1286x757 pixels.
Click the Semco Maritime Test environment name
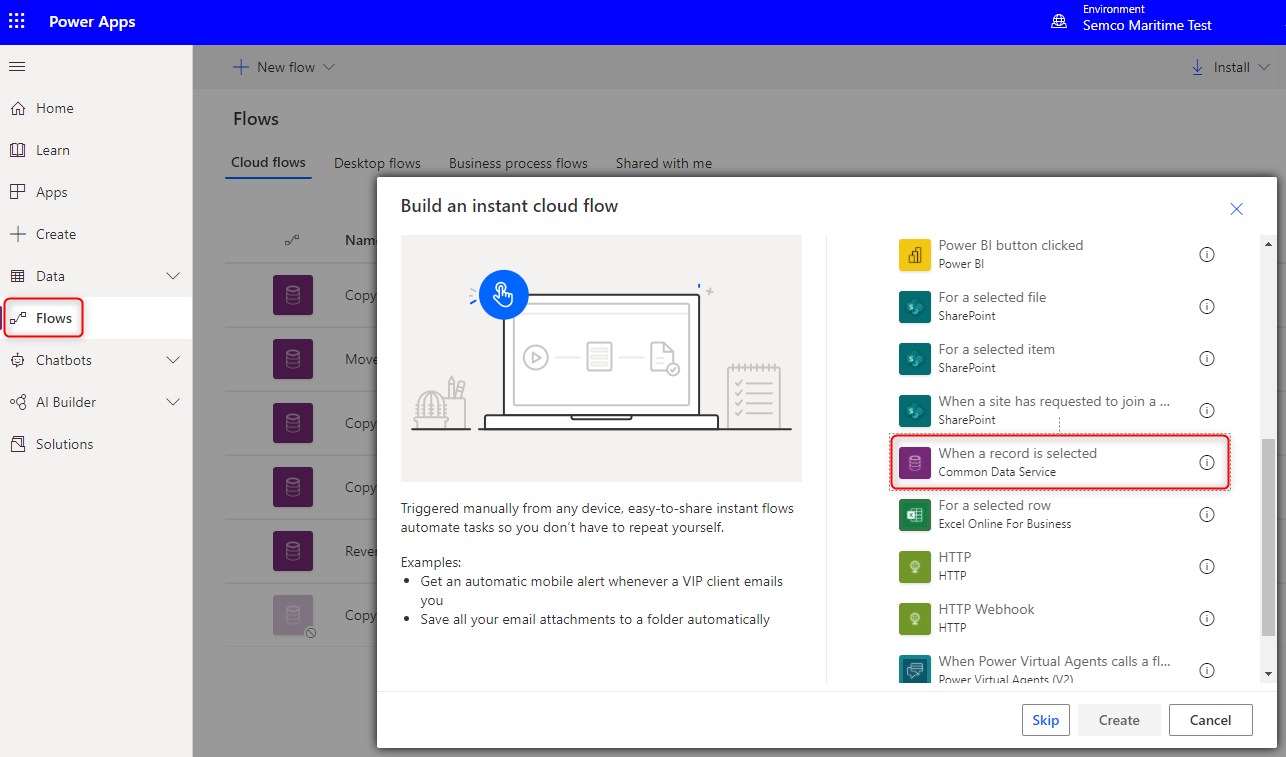click(x=1147, y=26)
